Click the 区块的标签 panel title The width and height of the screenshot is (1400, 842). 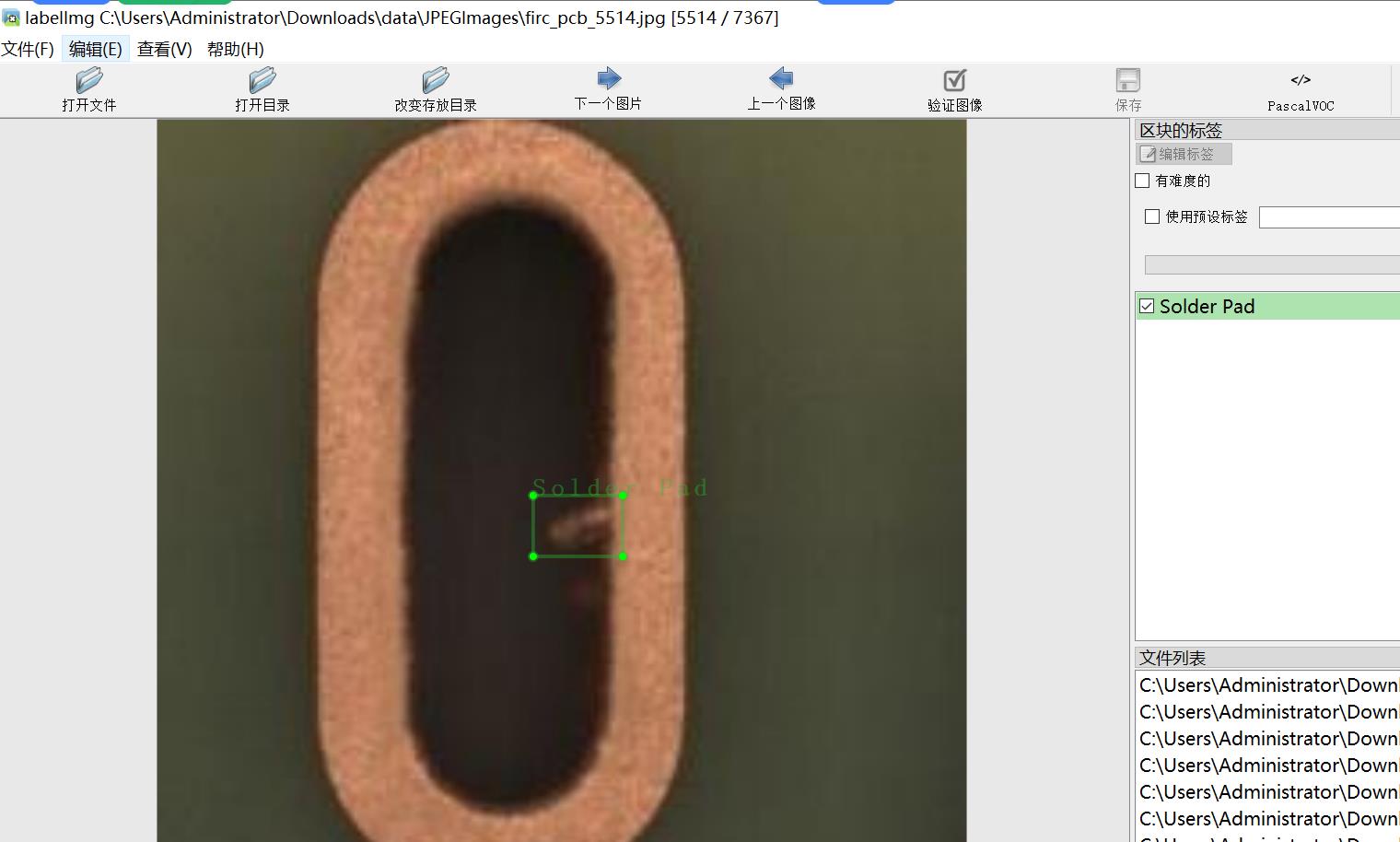[1181, 131]
